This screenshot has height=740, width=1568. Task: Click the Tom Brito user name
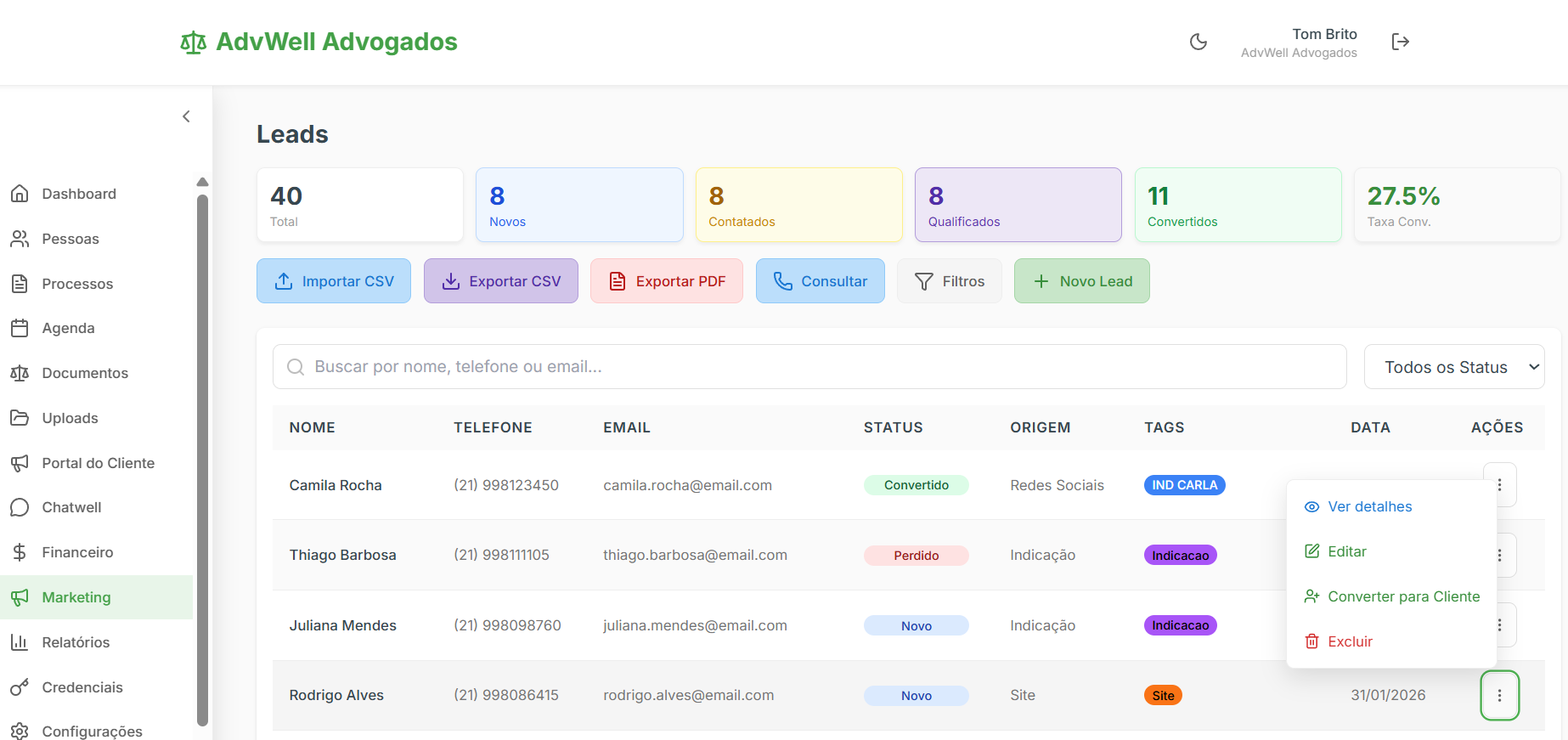(1325, 34)
